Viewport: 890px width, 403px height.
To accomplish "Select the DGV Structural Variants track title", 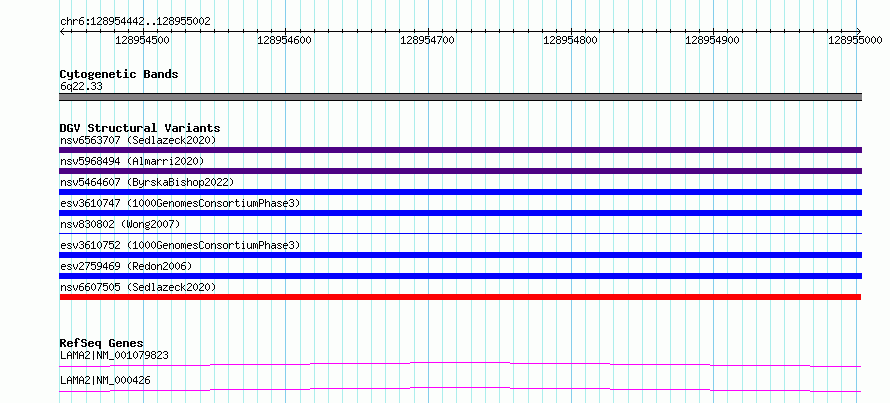I will (140, 128).
